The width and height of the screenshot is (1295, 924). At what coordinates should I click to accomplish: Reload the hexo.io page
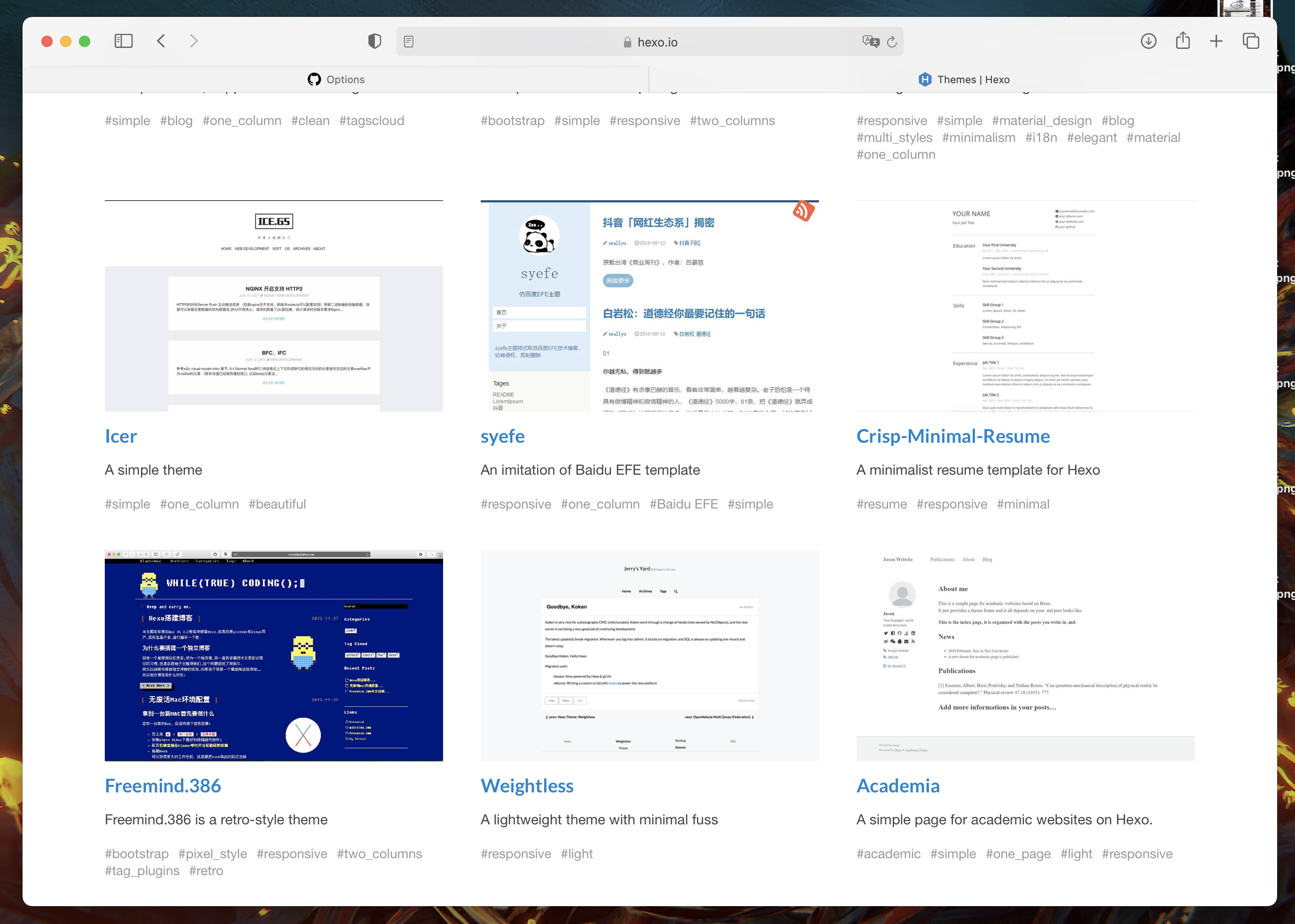pos(892,41)
